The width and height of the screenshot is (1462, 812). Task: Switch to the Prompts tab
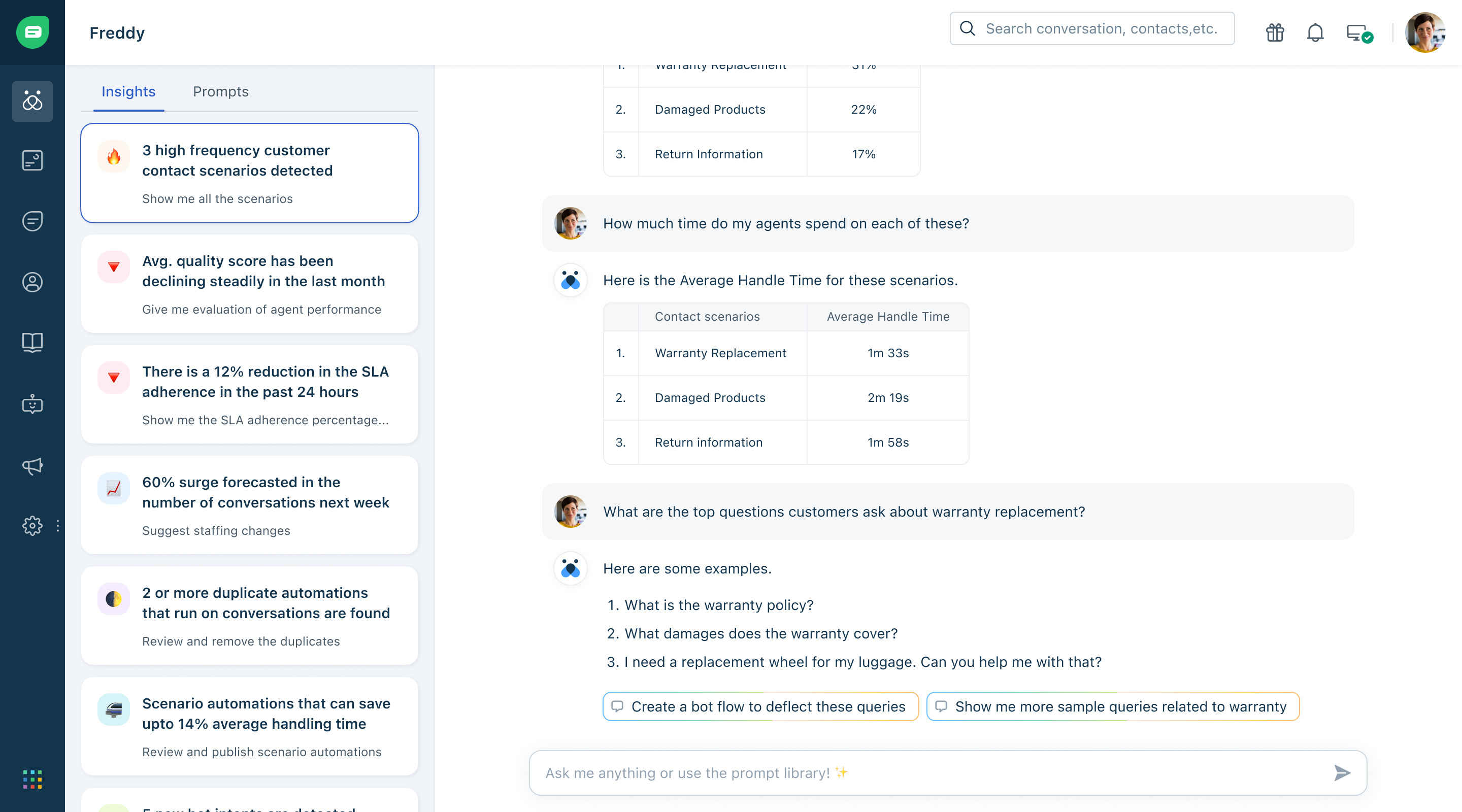[221, 91]
